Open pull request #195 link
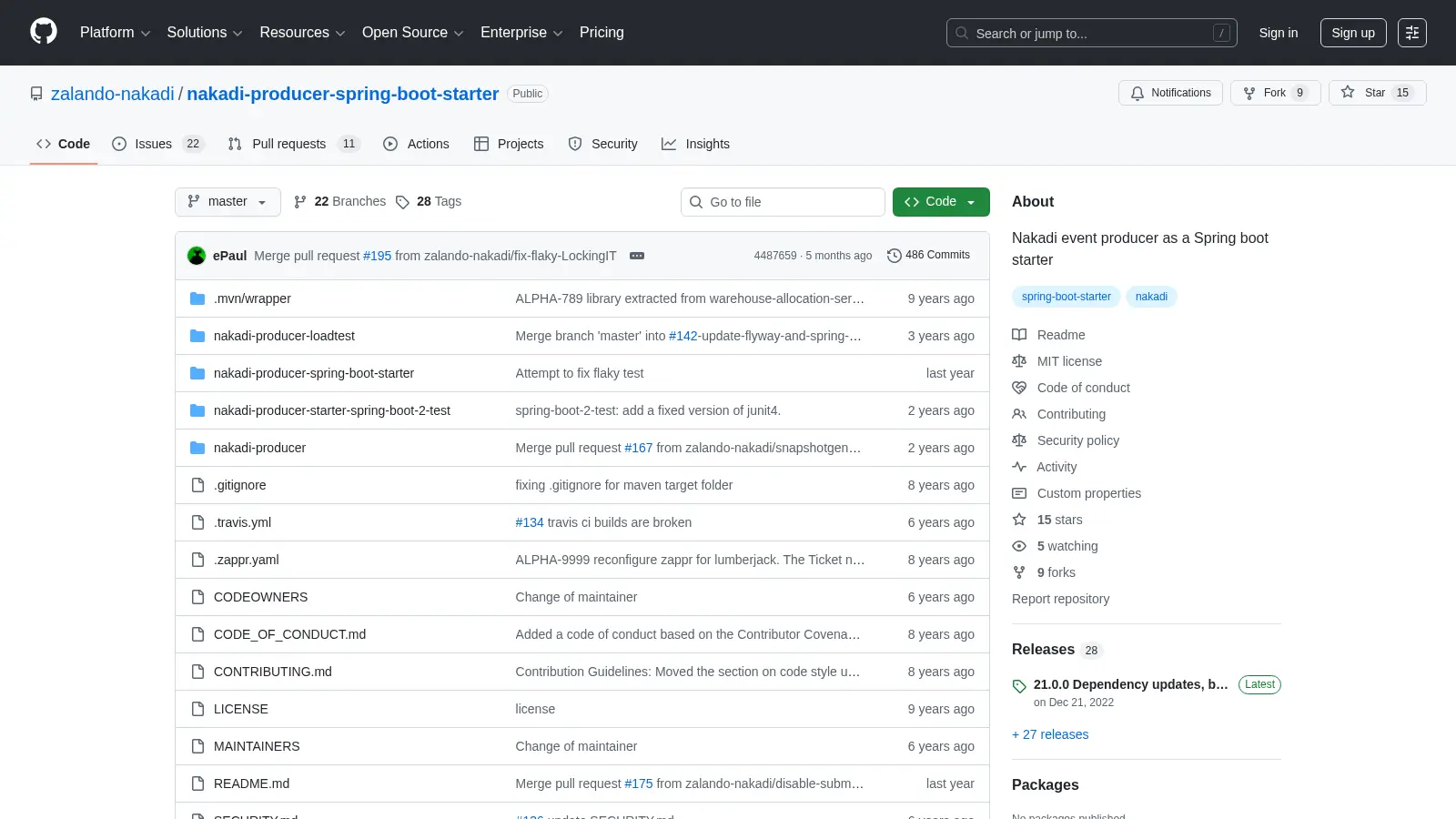 [377, 256]
